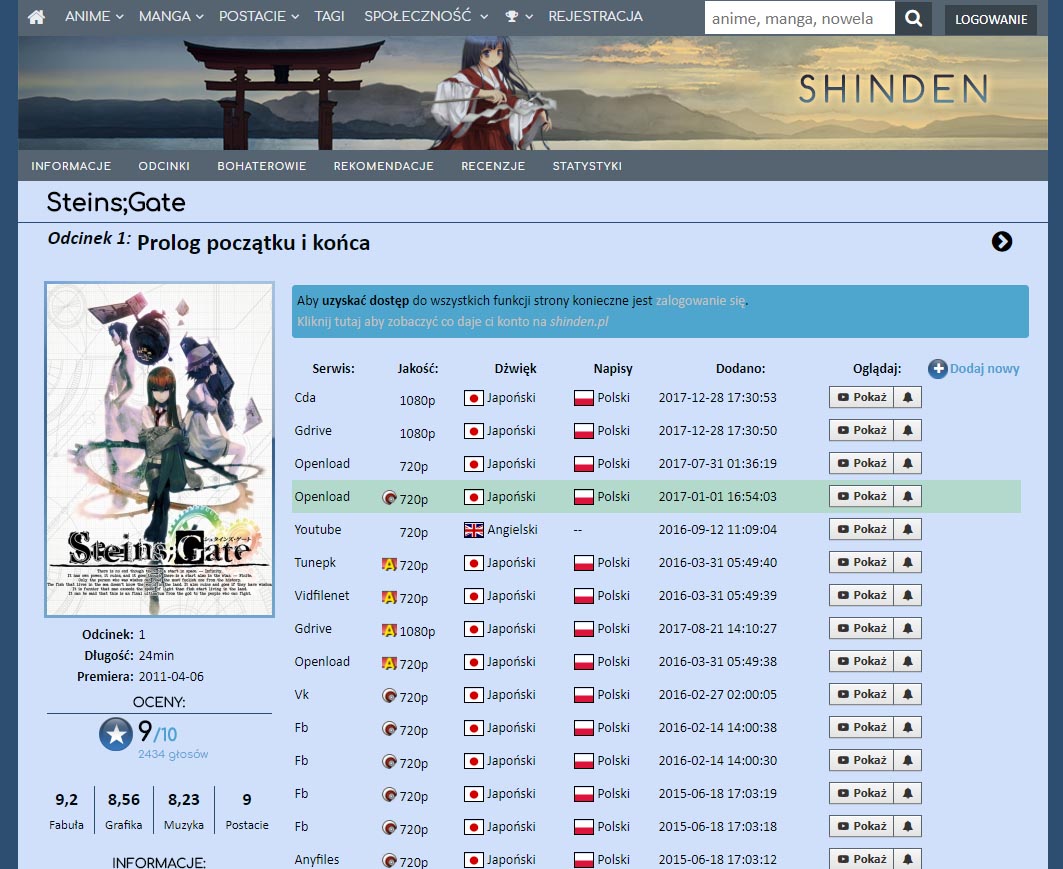The image size is (1063, 869).
Task: Click the magnifier search button
Action: (x=913, y=18)
